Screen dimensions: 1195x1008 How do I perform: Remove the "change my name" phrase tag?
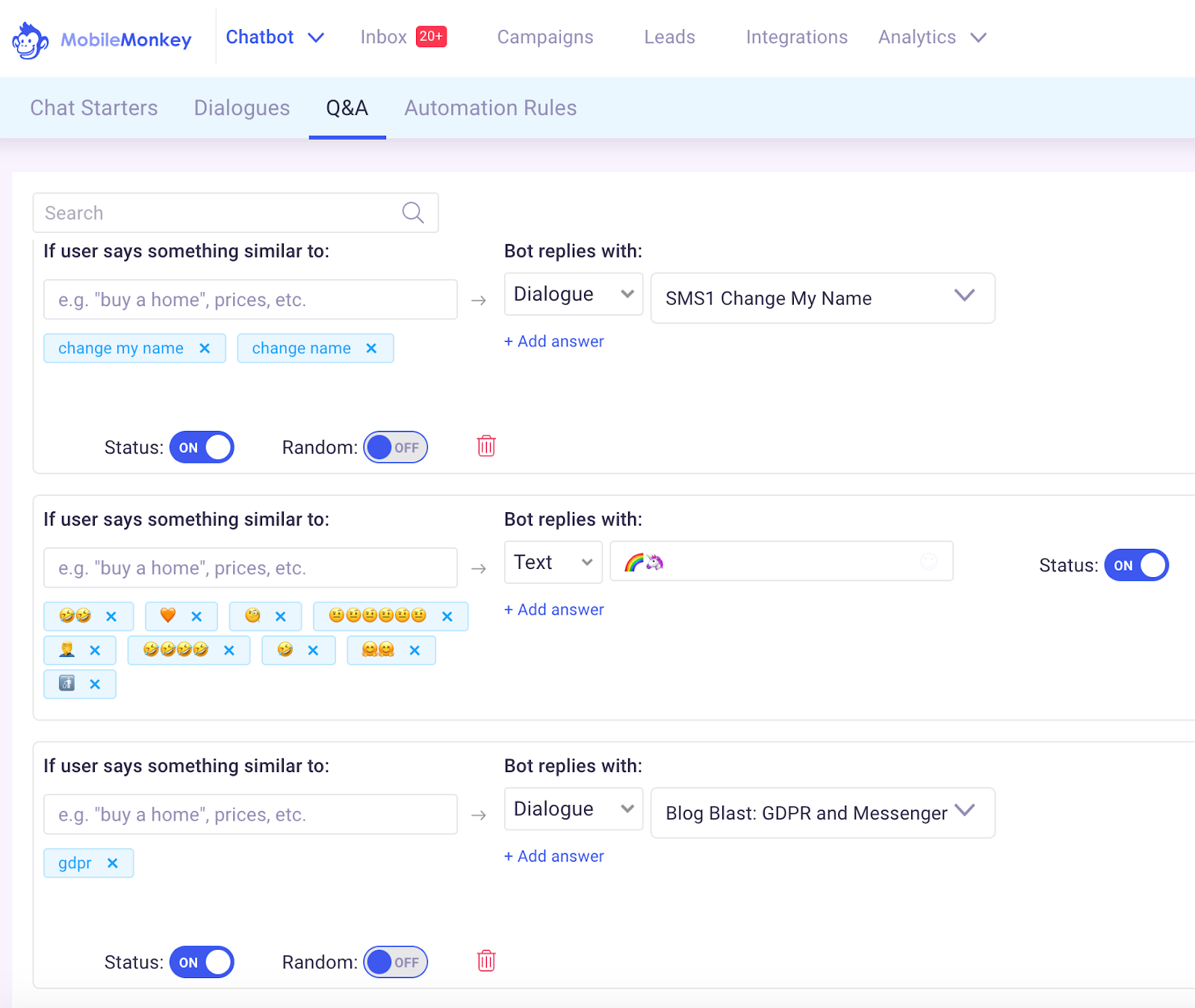click(x=205, y=349)
